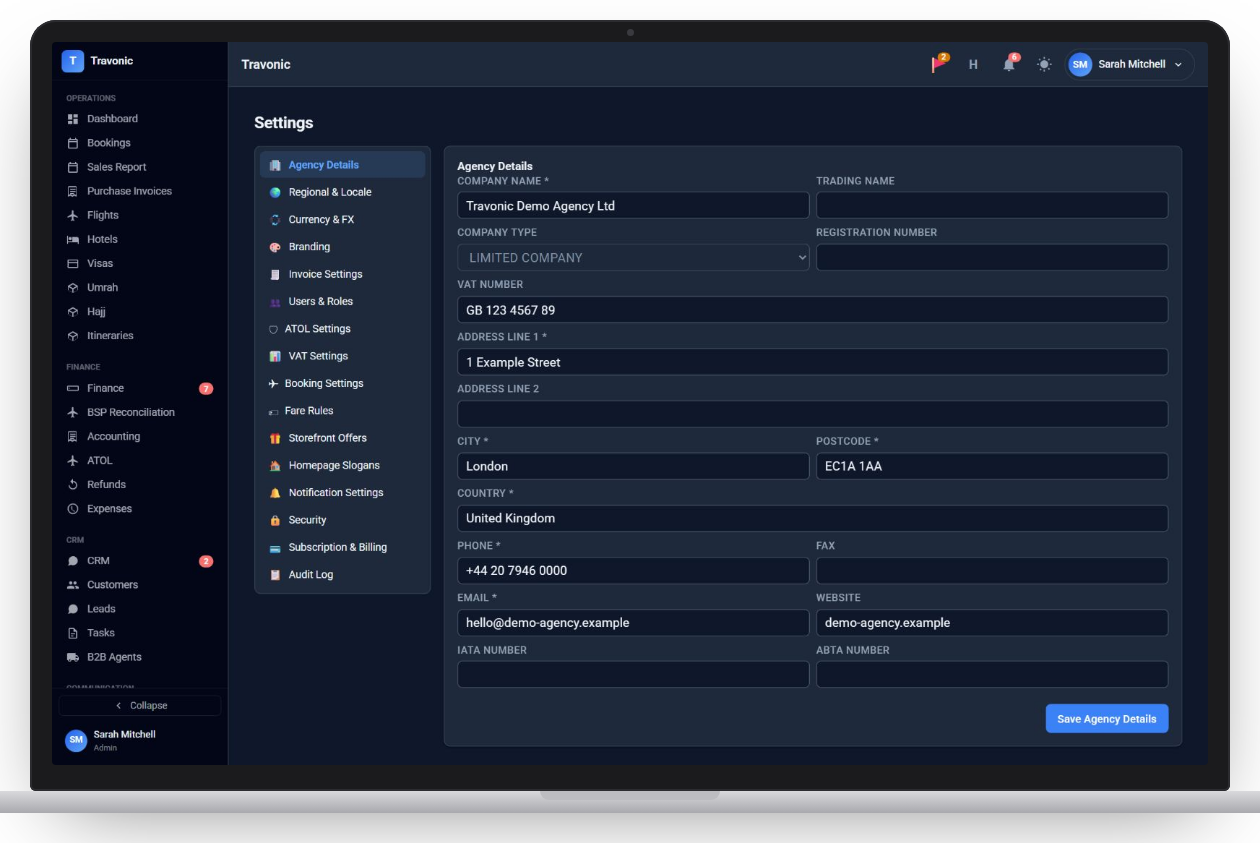Click the ABTA Number field
1260x843 pixels.
[992, 674]
